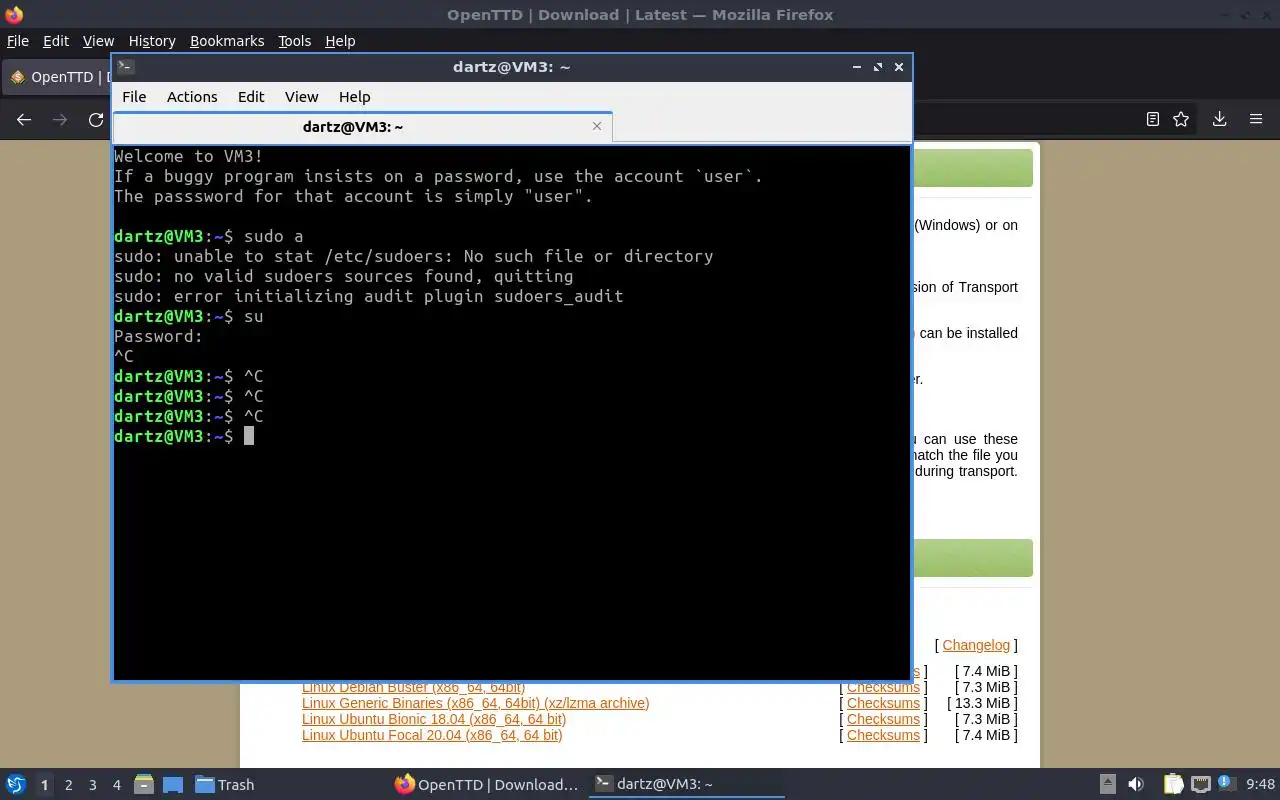Open Firefox View menu
The width and height of the screenshot is (1280, 800).
coord(98,41)
